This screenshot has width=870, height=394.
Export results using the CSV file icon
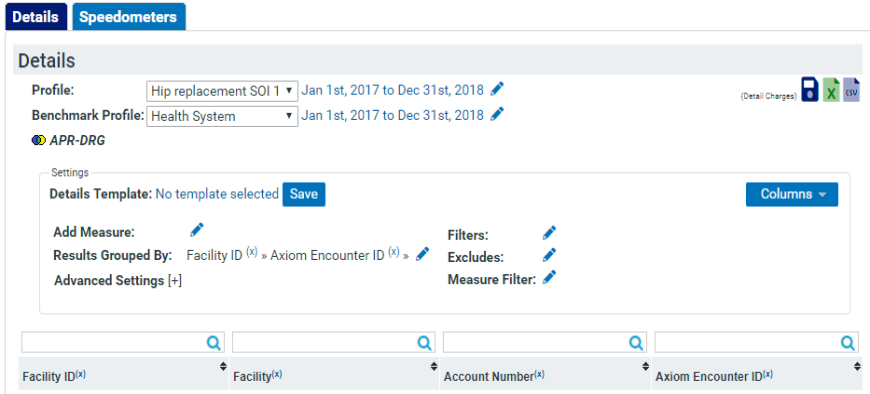pos(851,90)
